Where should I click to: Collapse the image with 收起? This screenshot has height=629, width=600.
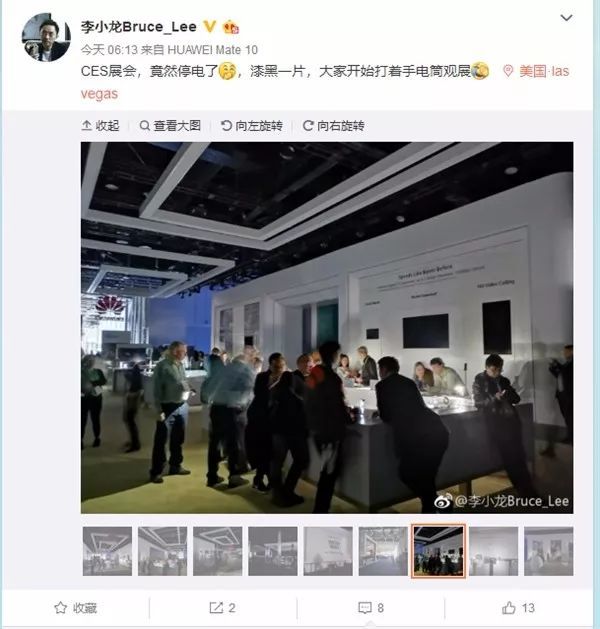point(100,126)
